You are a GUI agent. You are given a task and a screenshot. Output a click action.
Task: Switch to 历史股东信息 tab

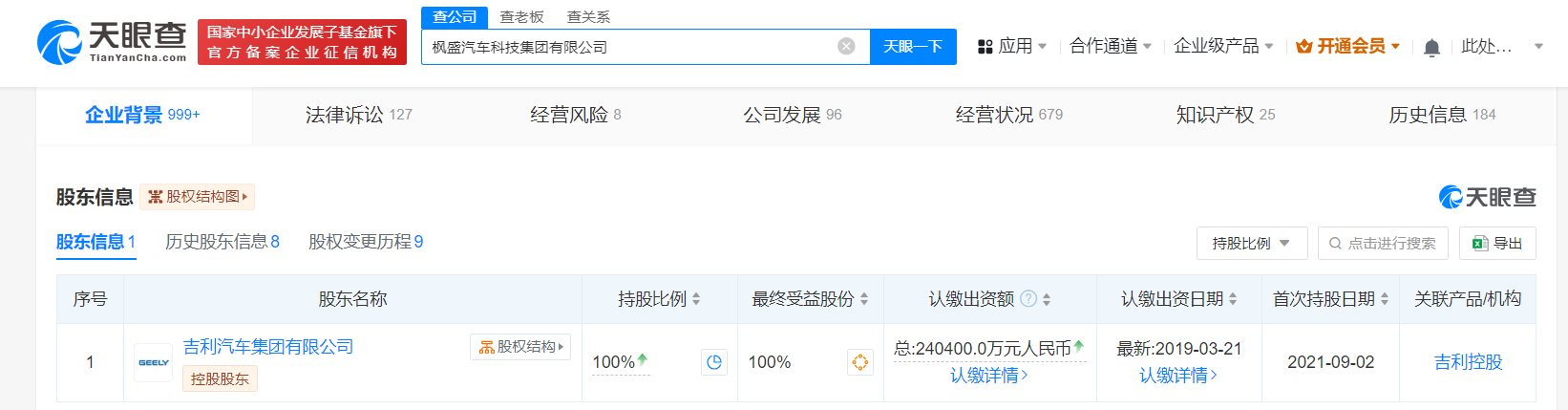point(222,242)
